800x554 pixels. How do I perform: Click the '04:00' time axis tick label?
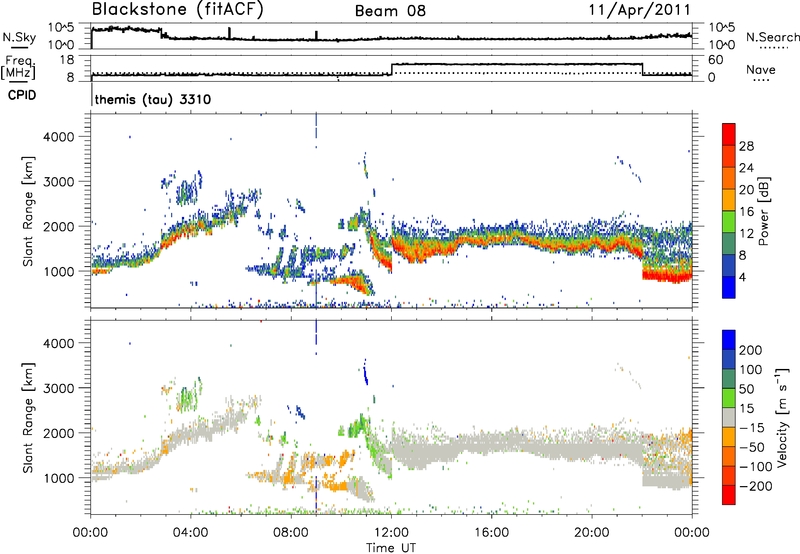point(190,533)
